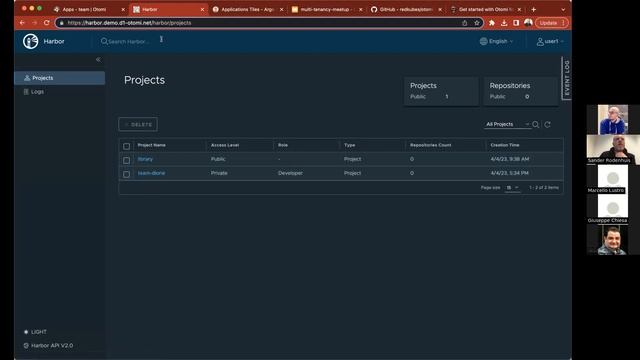This screenshot has width=640, height=360.
Task: Toggle the browser side panel icon
Action: coord(516,23)
